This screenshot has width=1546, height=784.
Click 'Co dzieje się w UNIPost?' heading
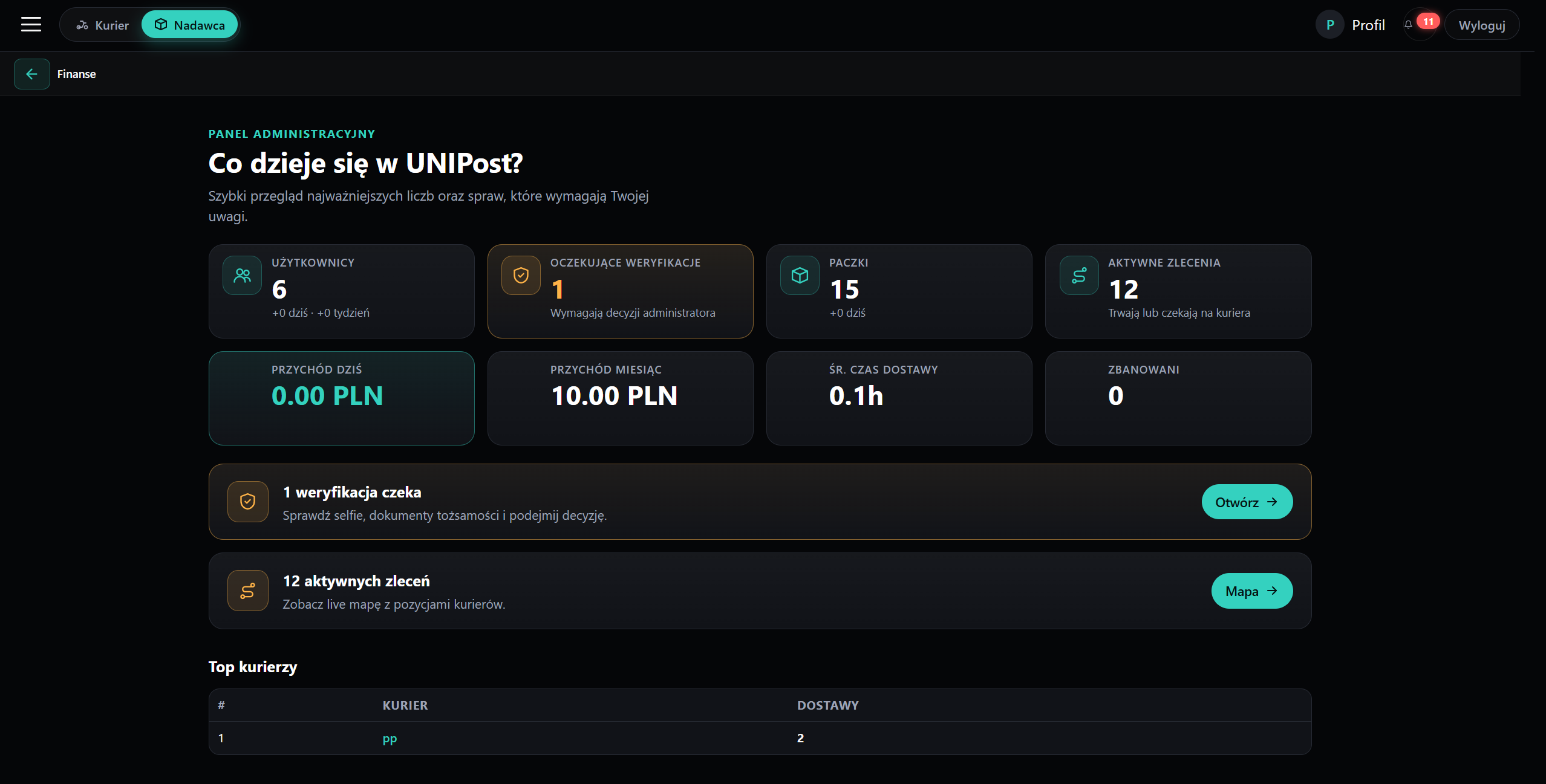365,163
